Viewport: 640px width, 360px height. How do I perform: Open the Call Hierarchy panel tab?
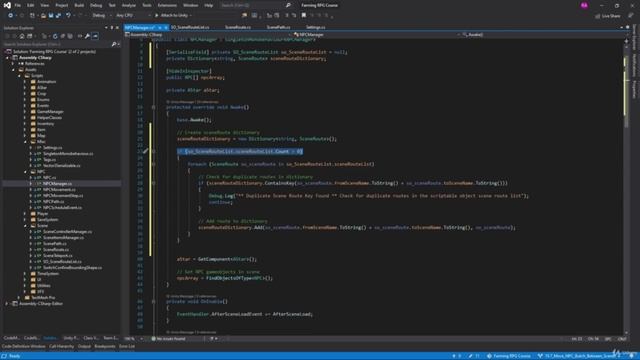(62, 347)
